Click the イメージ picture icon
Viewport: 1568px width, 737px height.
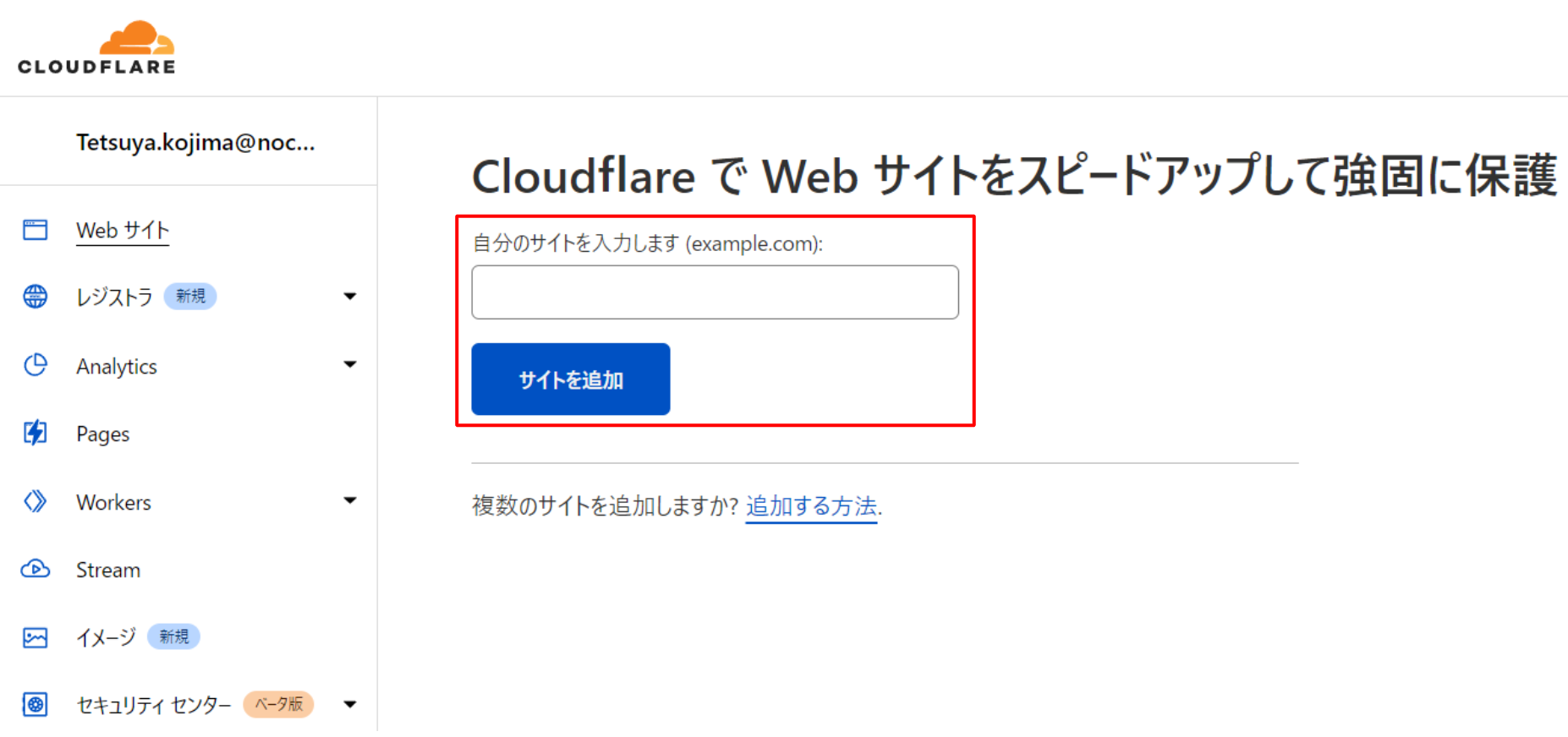[36, 637]
